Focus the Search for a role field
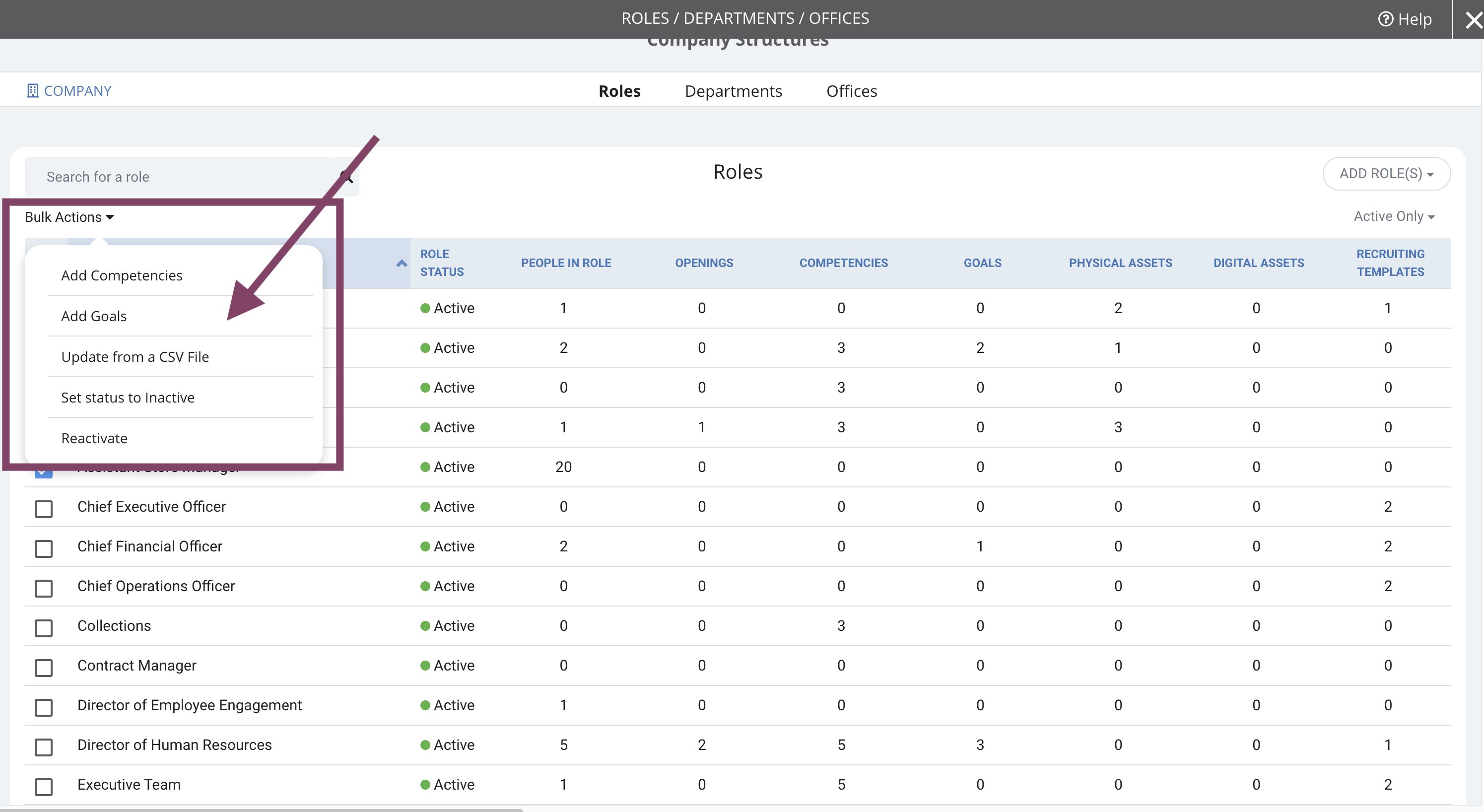 pyautogui.click(x=180, y=176)
